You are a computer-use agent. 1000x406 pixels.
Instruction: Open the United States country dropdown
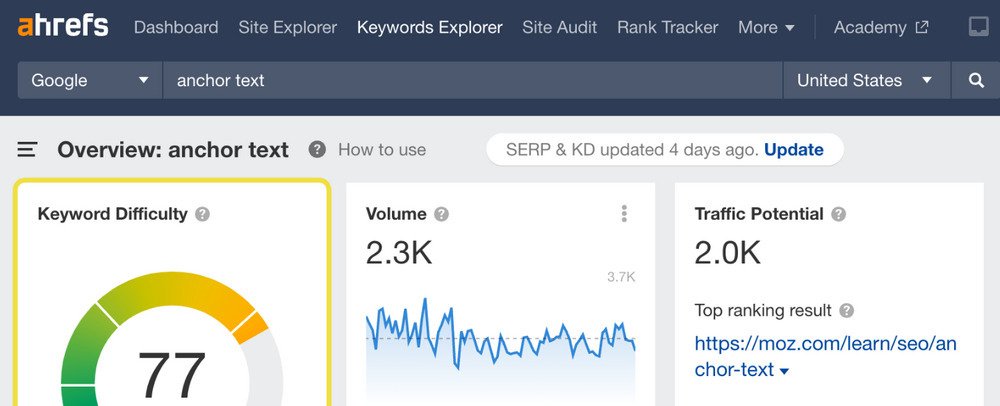click(865, 80)
